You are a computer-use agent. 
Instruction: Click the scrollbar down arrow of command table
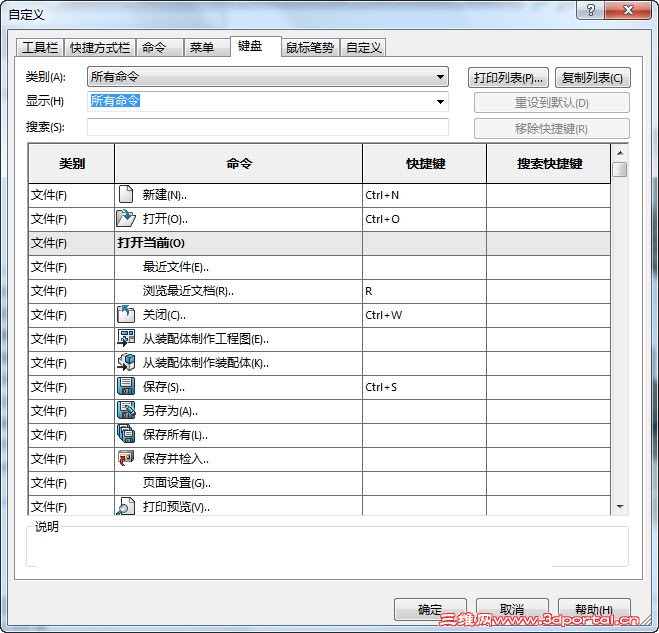coord(620,506)
